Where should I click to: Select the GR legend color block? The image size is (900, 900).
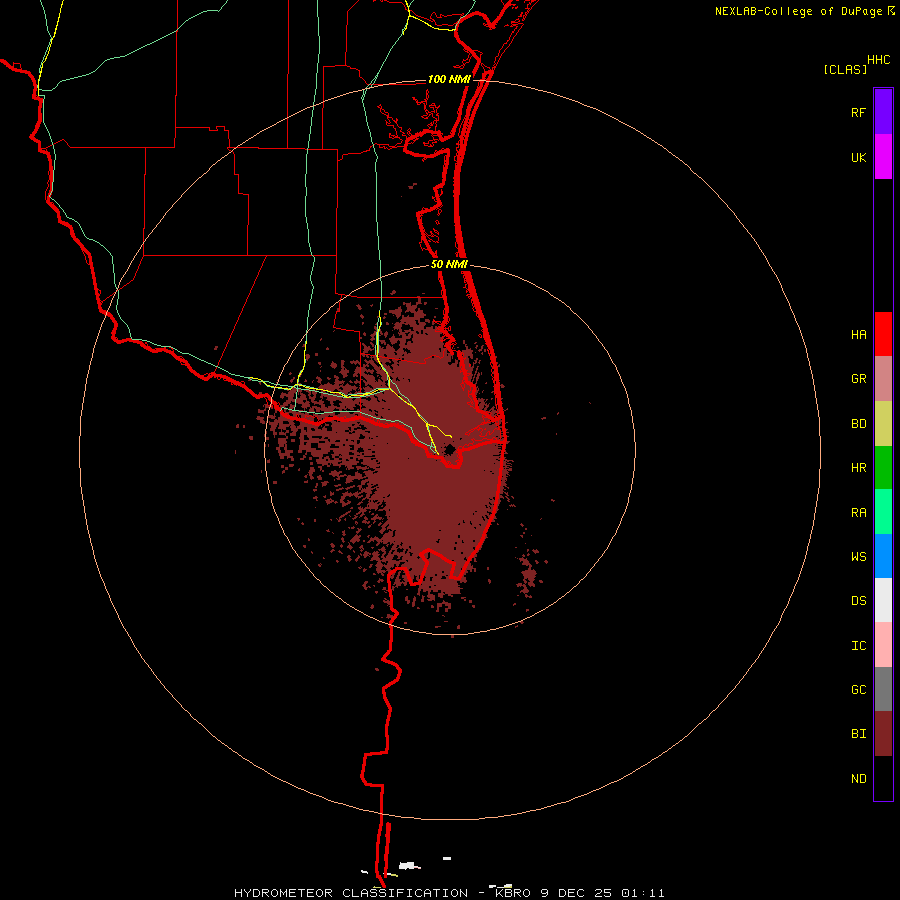click(883, 379)
